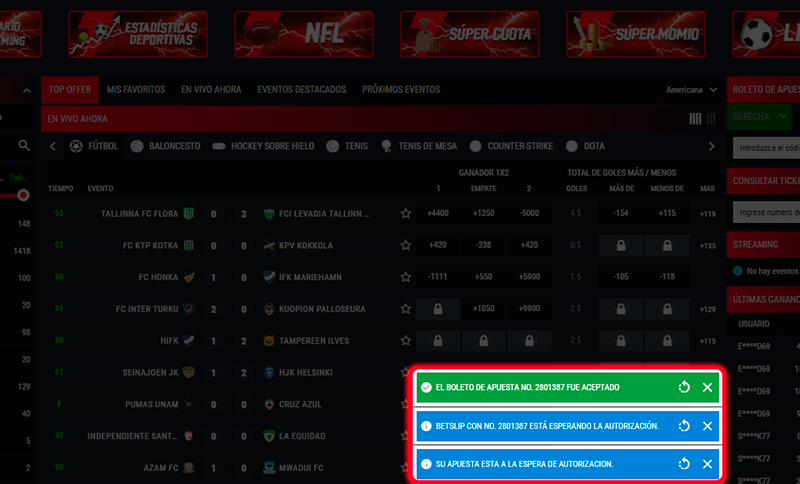The width and height of the screenshot is (800, 484).
Task: Close the 'Betslip con no. 2801387' notification
Action: tap(707, 426)
